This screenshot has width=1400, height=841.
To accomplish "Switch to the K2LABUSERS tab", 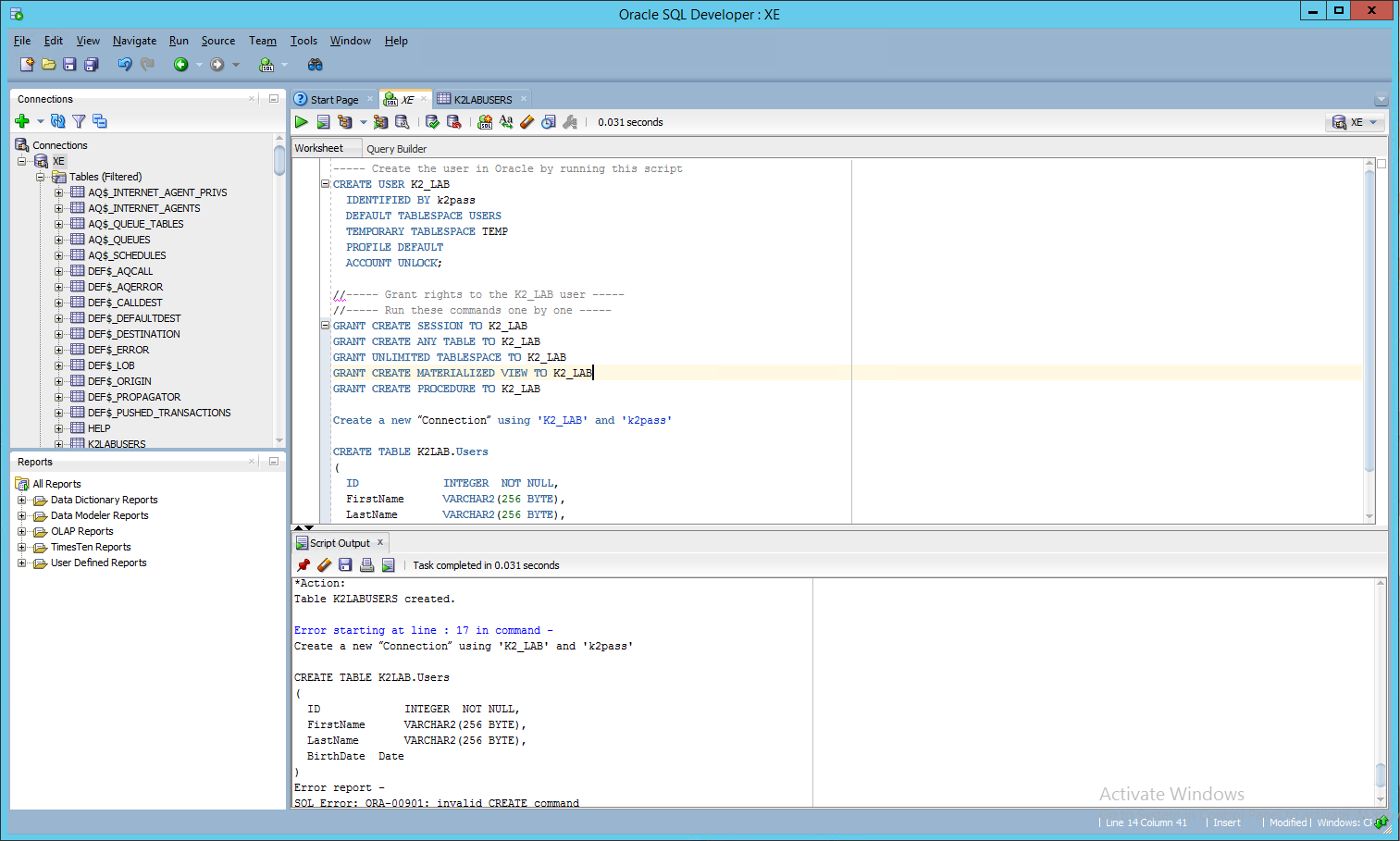I will (x=482, y=100).
